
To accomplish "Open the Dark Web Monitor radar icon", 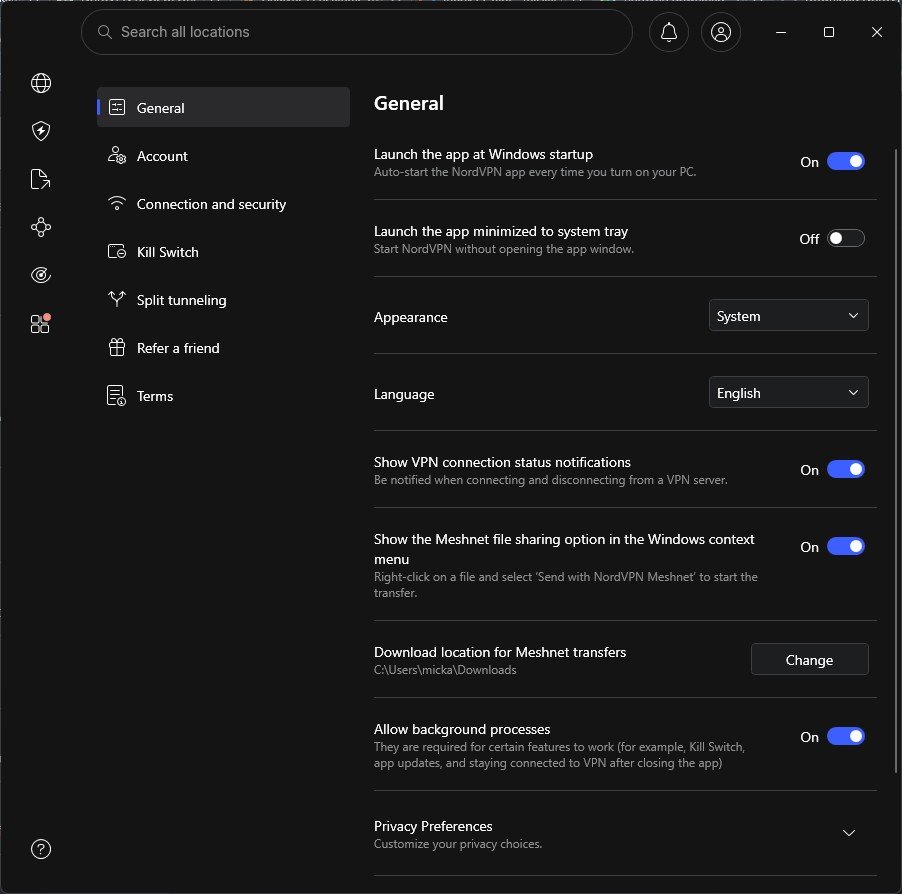I will pyautogui.click(x=41, y=276).
